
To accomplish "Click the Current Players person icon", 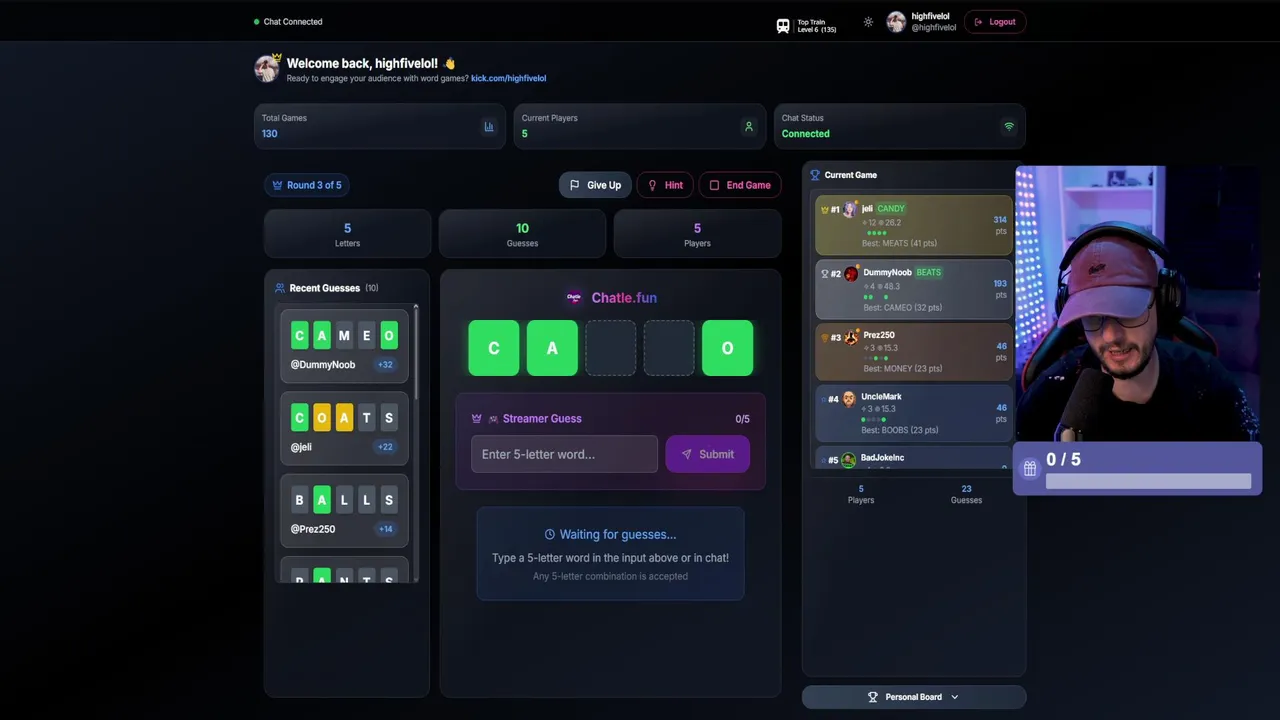I will 748,127.
